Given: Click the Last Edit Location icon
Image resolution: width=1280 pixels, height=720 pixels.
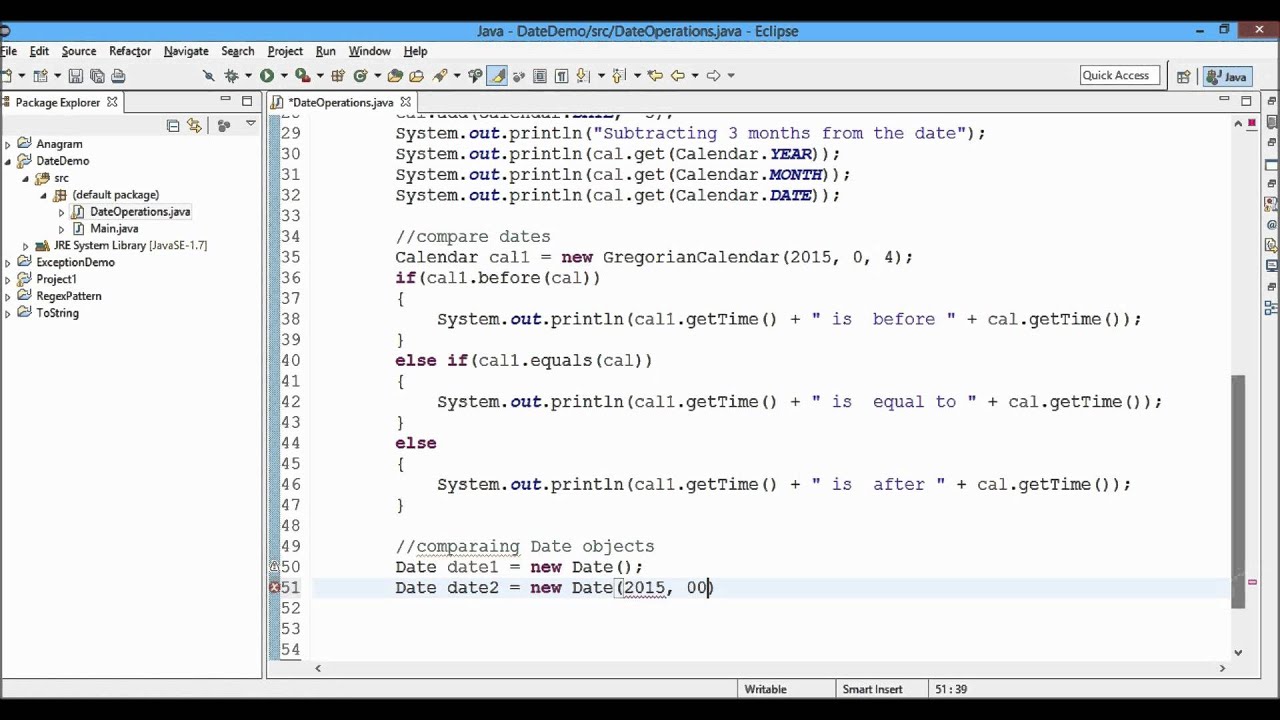Looking at the screenshot, I should [x=655, y=76].
